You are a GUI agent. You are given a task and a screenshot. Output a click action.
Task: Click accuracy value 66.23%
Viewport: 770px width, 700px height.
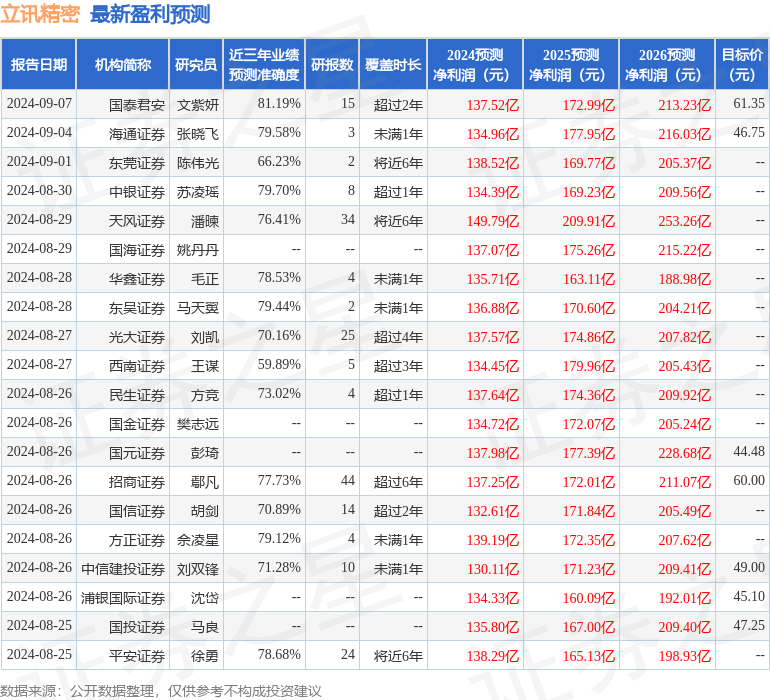pos(279,162)
